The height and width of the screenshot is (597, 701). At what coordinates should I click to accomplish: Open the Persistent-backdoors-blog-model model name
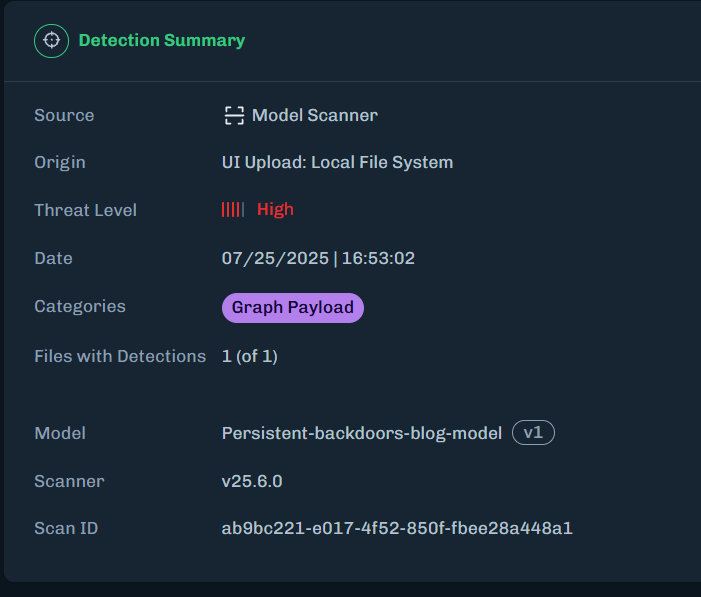(x=362, y=433)
